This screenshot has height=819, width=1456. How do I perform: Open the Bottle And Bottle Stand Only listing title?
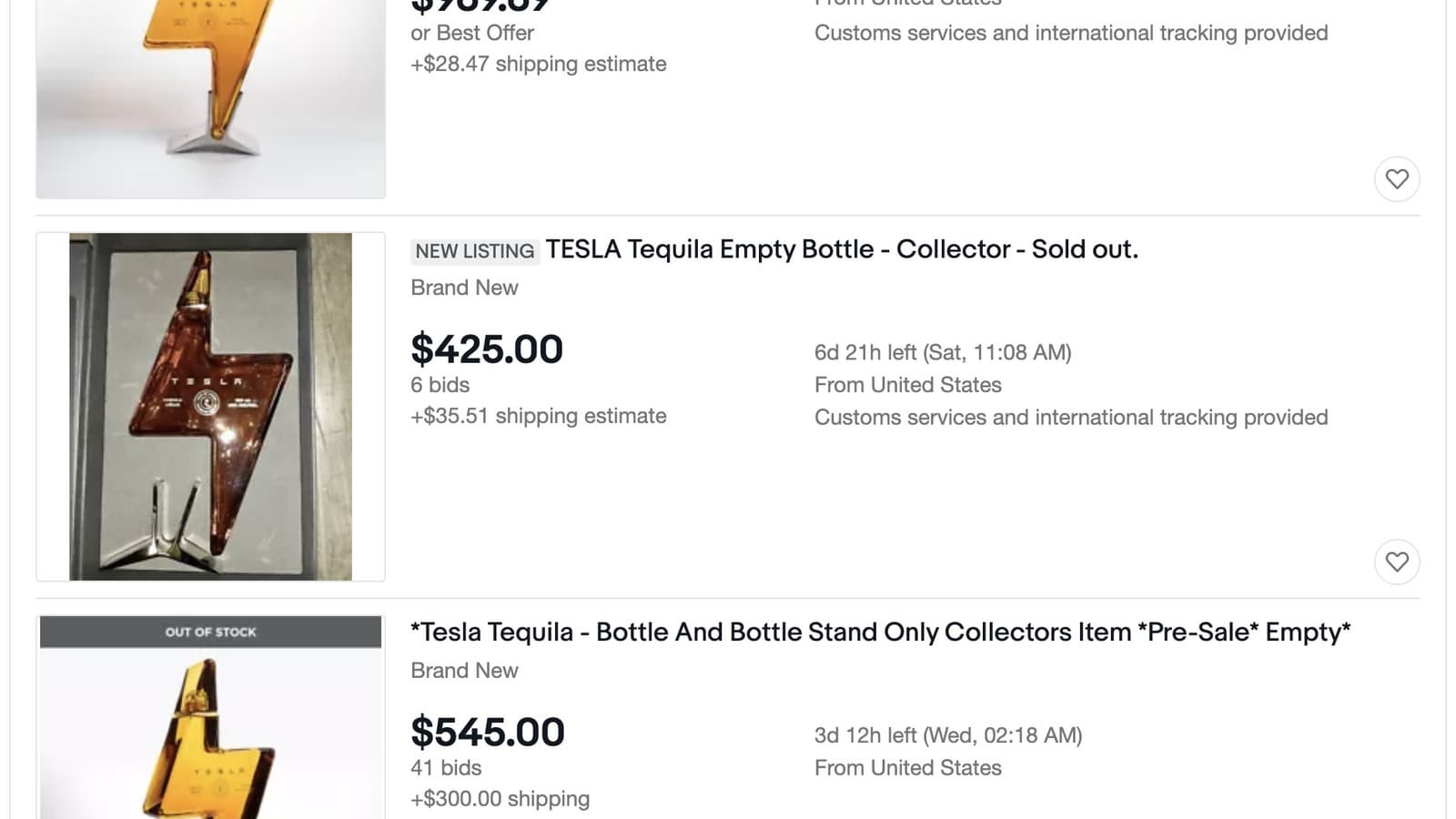[880, 632]
